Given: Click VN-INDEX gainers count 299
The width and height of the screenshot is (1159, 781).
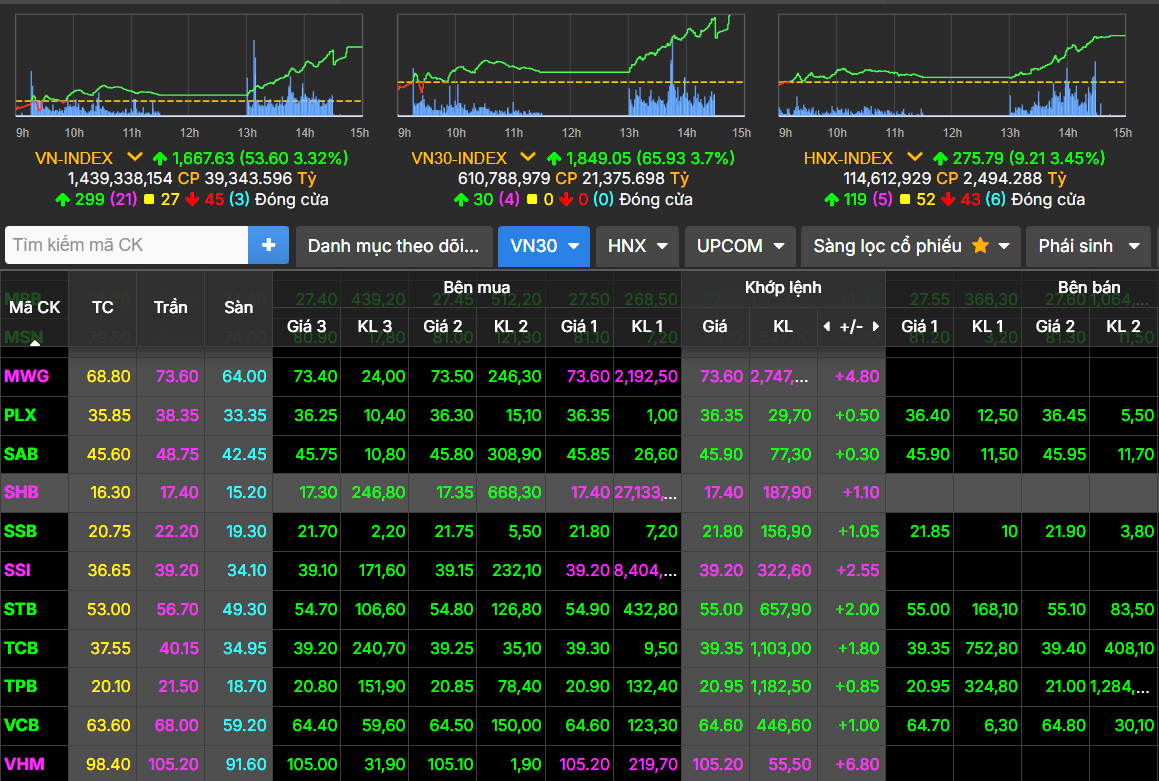Looking at the screenshot, I should click(x=89, y=199).
